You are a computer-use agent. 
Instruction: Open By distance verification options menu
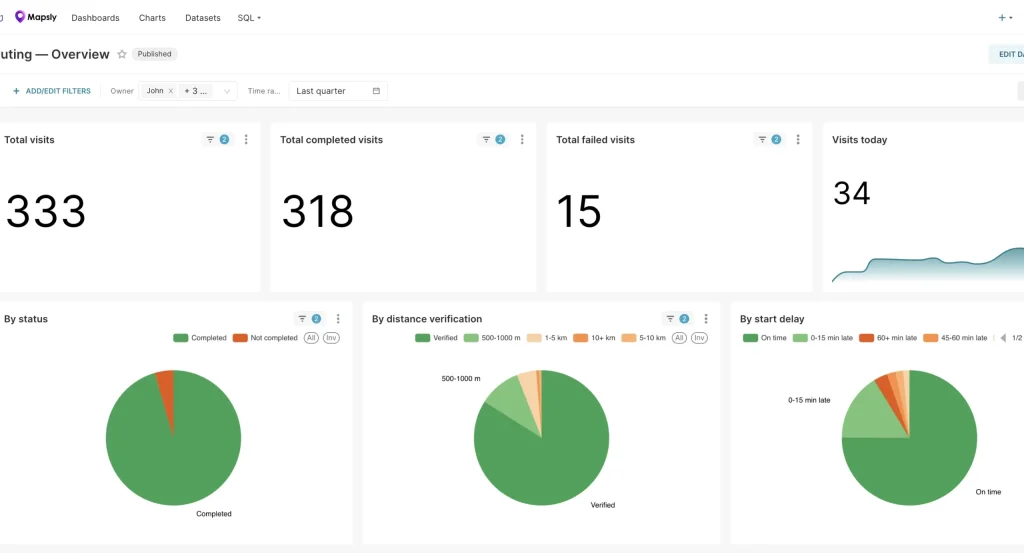[x=706, y=319]
